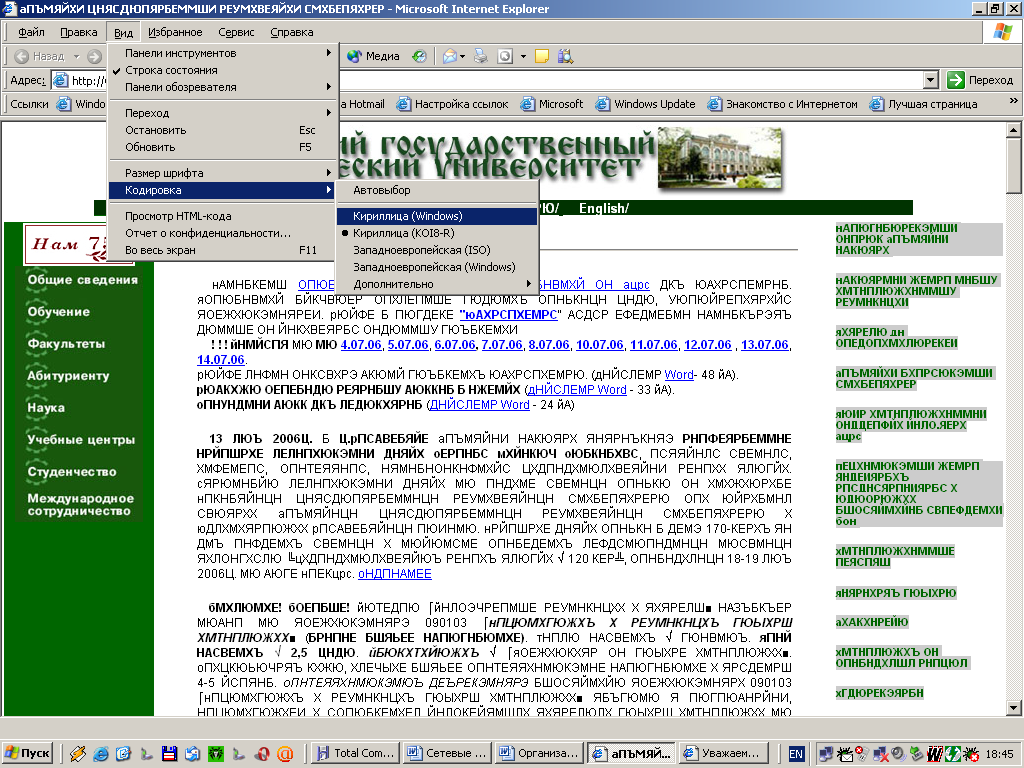Viewport: 1024px width, 768px height.
Task: Click the page icon in address bar
Action: point(60,80)
